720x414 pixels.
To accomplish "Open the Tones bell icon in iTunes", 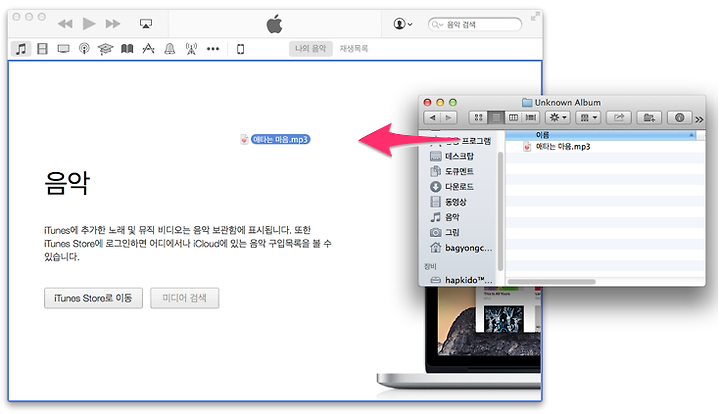I will (169, 49).
